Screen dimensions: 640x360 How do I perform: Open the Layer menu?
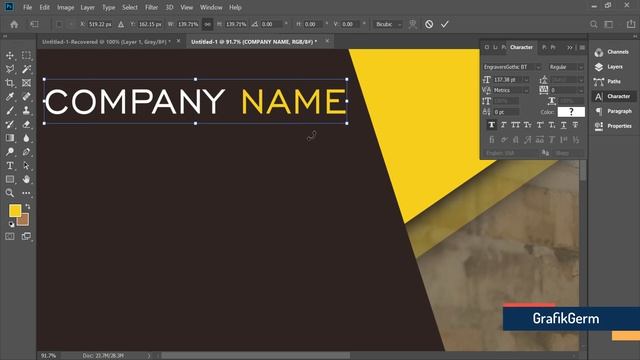[87, 7]
